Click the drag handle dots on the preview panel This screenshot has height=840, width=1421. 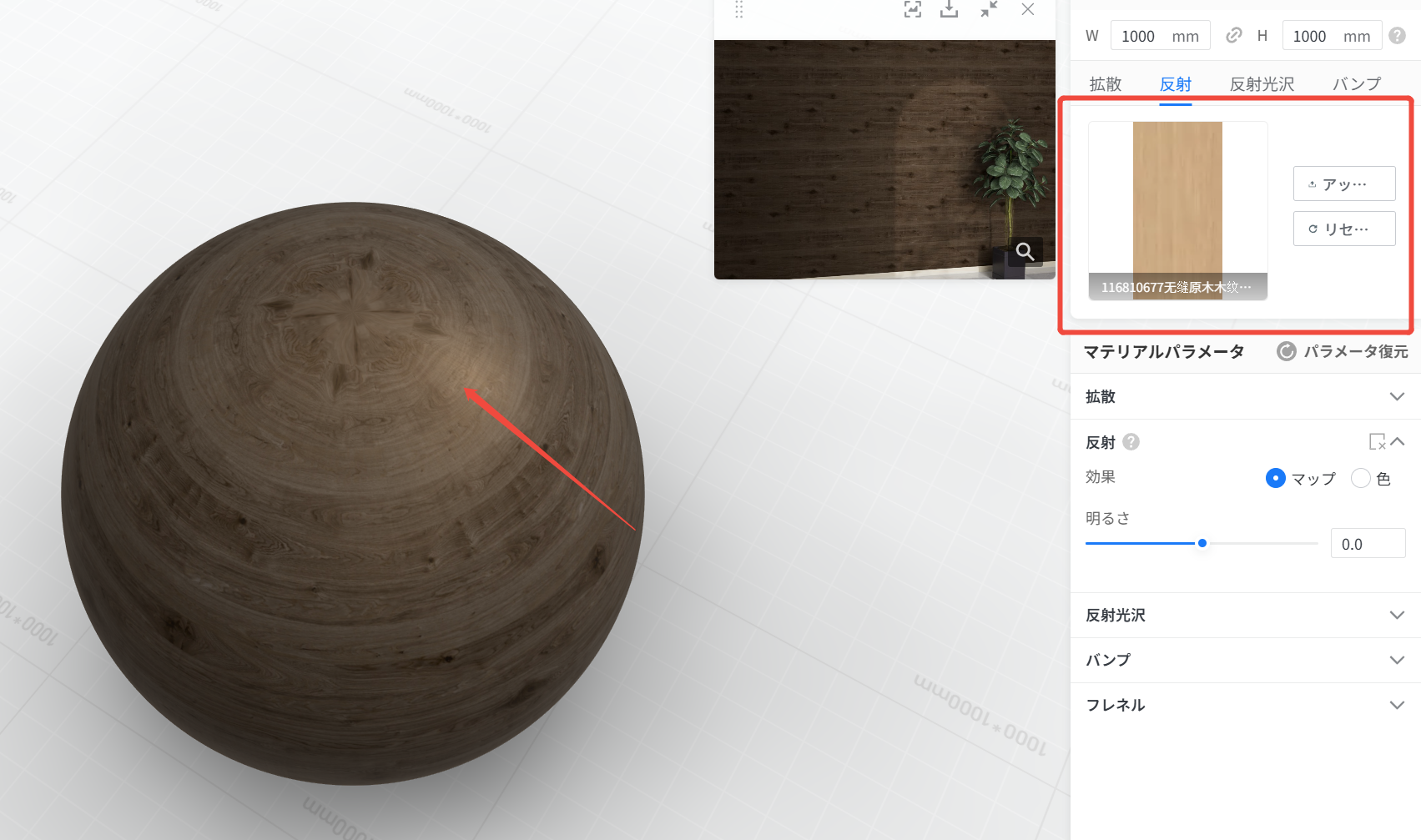(x=738, y=9)
